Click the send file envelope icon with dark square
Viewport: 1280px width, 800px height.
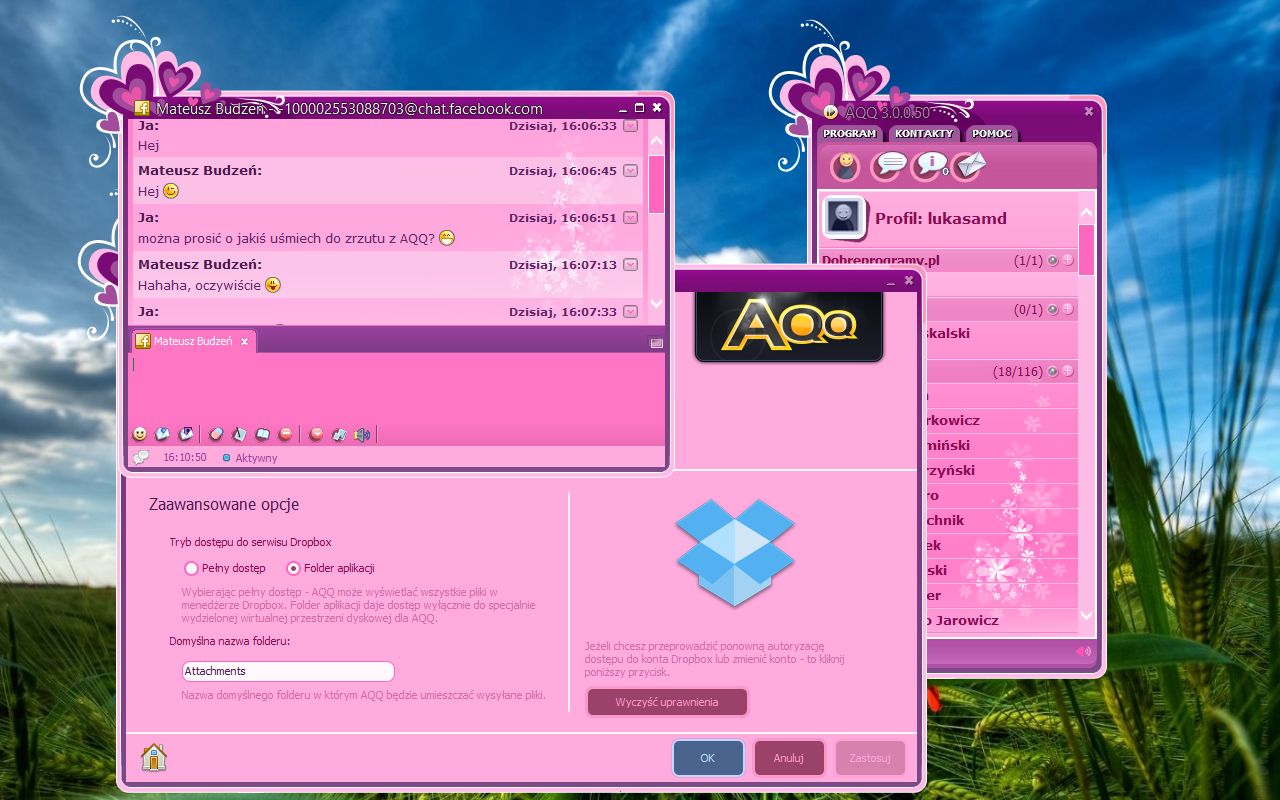click(x=186, y=434)
